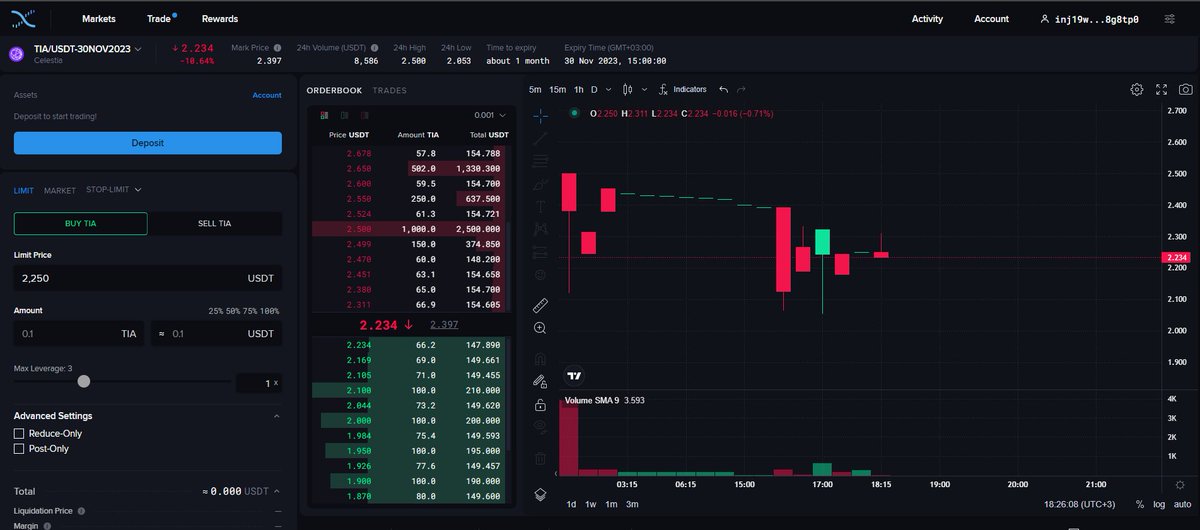1200x530 pixels.
Task: Switch to the MARKET order tab
Action: tap(60, 190)
